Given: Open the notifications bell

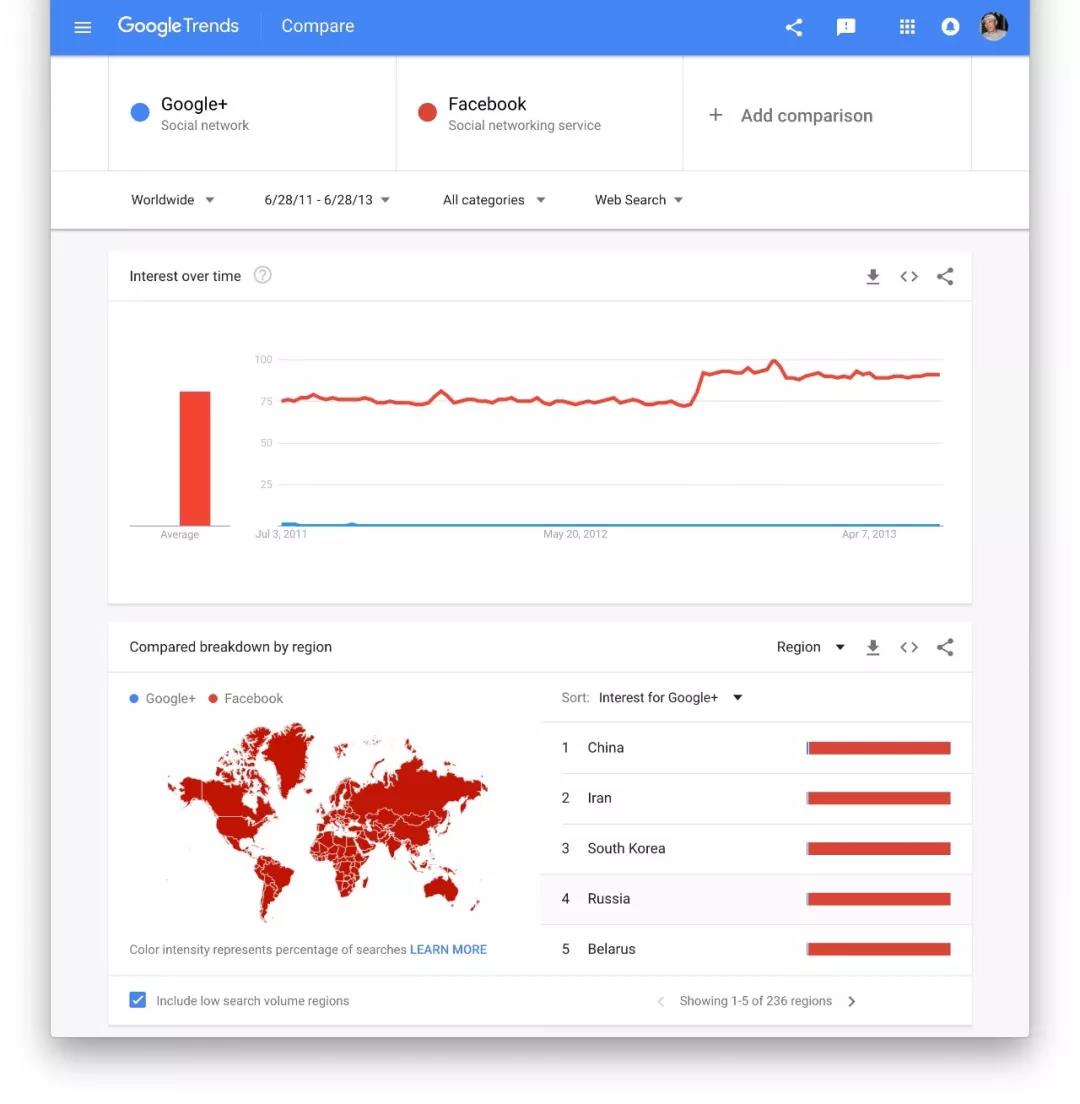Looking at the screenshot, I should coord(950,27).
